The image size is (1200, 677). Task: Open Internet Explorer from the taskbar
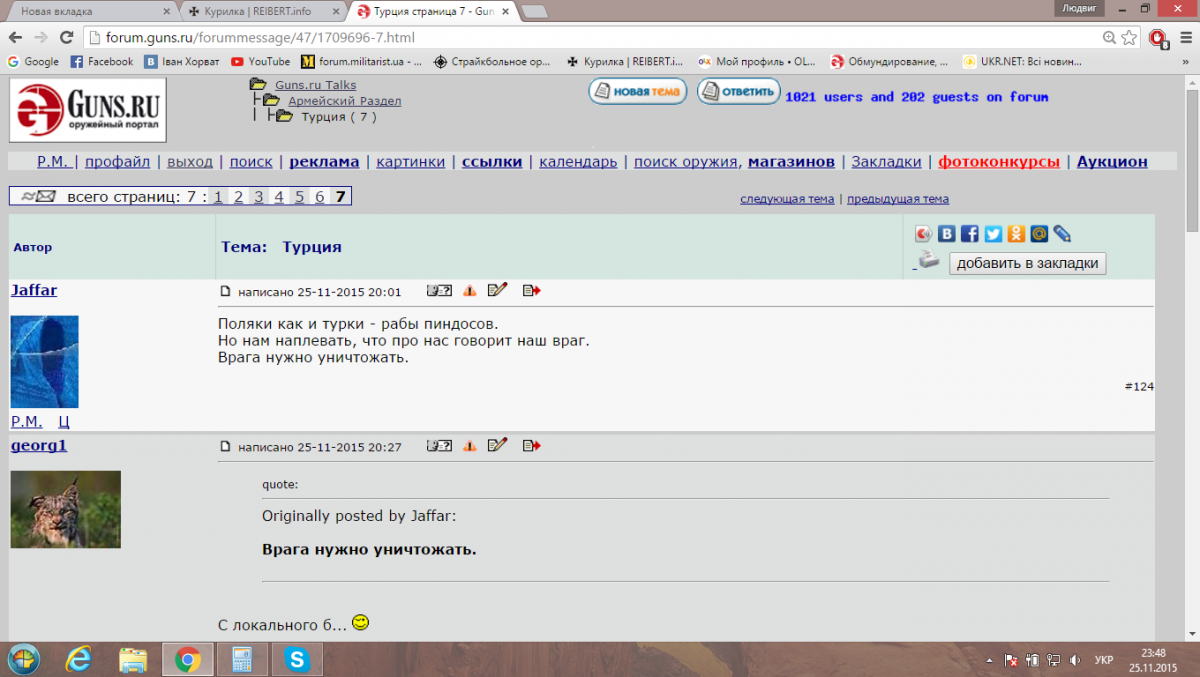click(78, 659)
